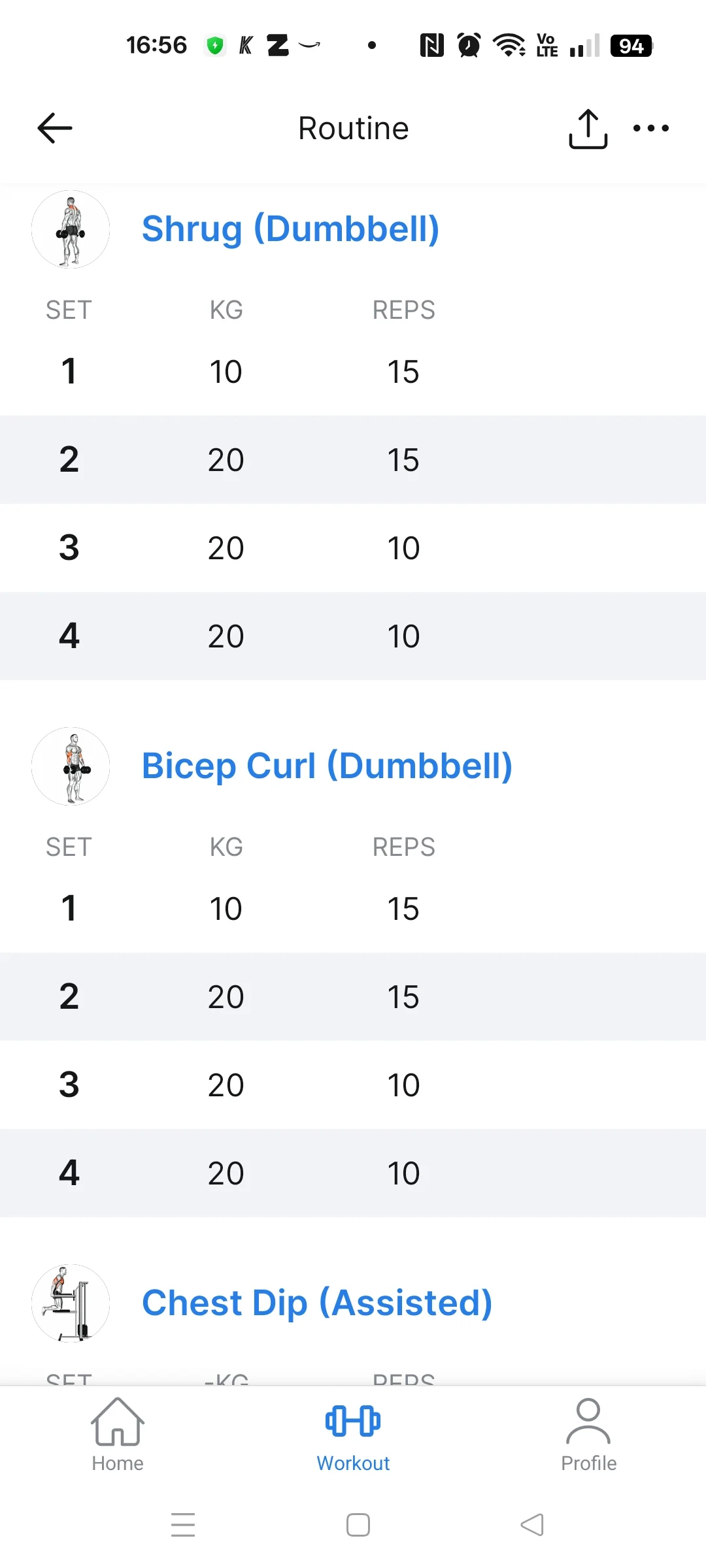Tap the back arrow icon
The image size is (706, 1568).
(55, 128)
